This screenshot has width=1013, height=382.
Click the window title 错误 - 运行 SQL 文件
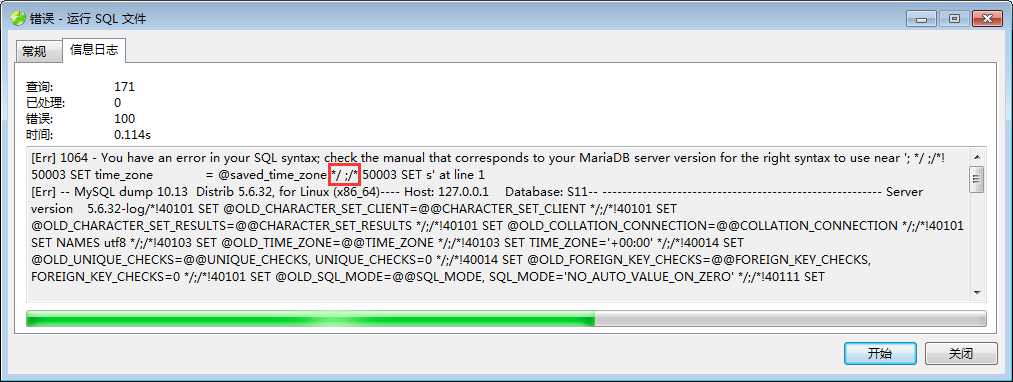(88, 19)
